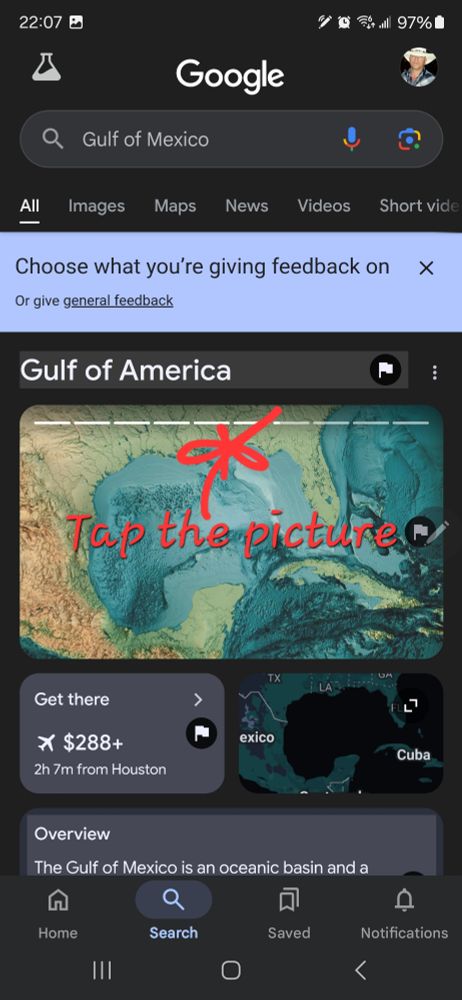The height and width of the screenshot is (1000, 462).
Task: Open the general feedback link
Action: (x=119, y=300)
